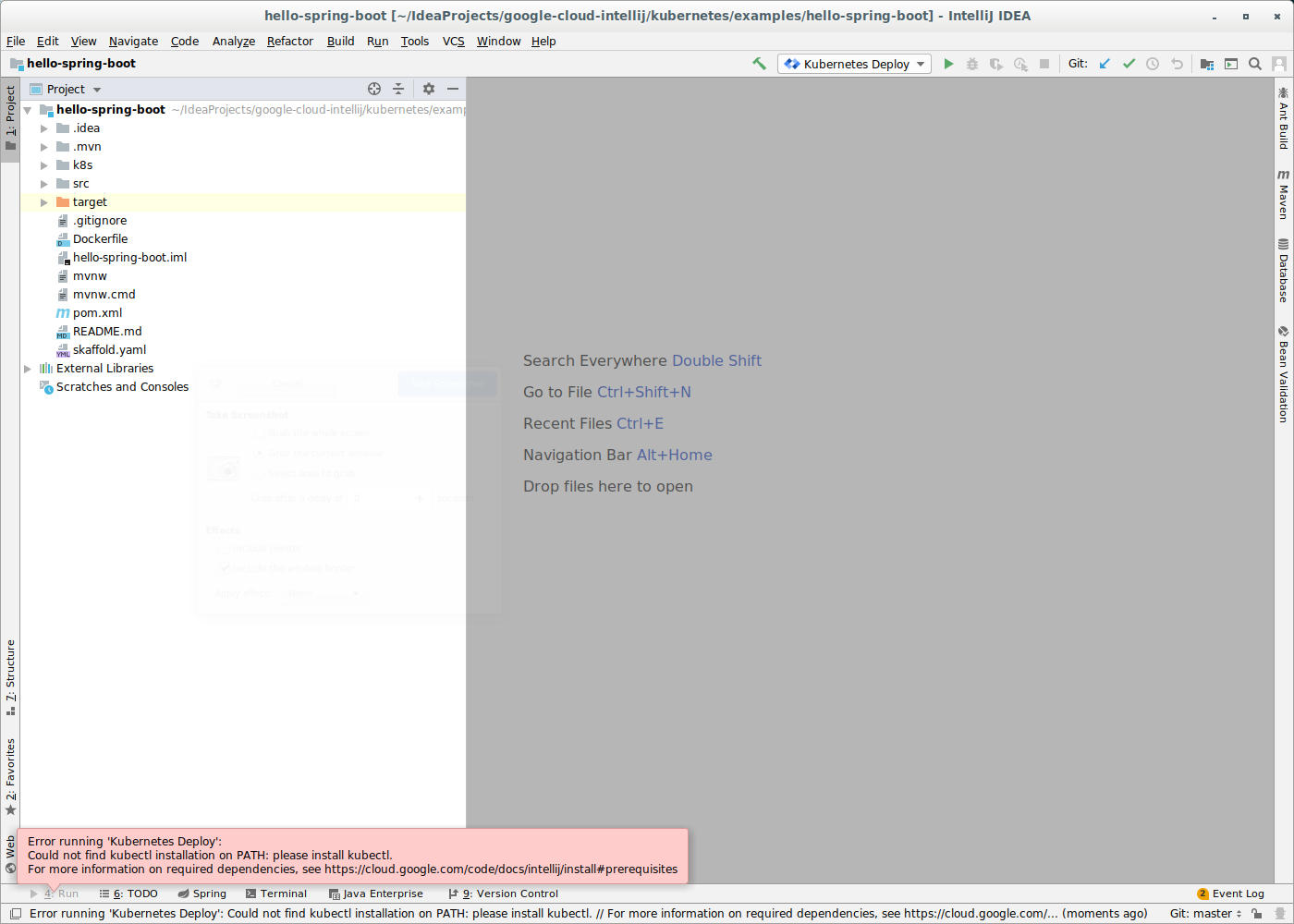The height and width of the screenshot is (924, 1294).
Task: Expand the src folder in project tree
Action: tap(43, 183)
